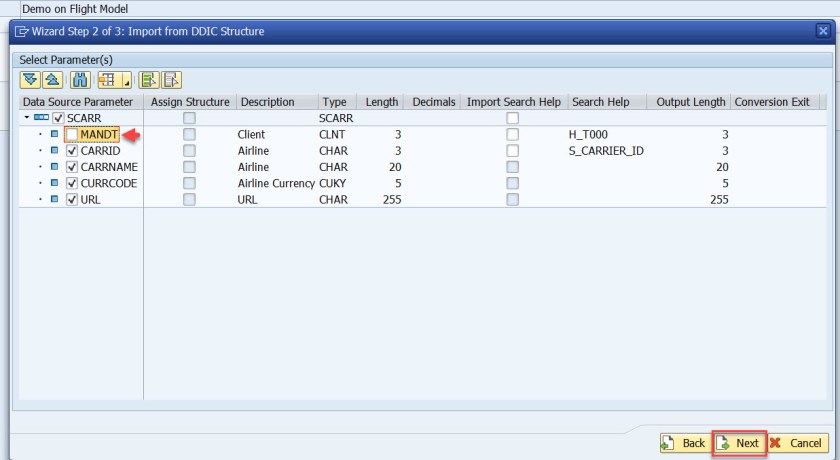The width and height of the screenshot is (840, 460).
Task: Click the H_T000 search help cell
Action: point(588,134)
